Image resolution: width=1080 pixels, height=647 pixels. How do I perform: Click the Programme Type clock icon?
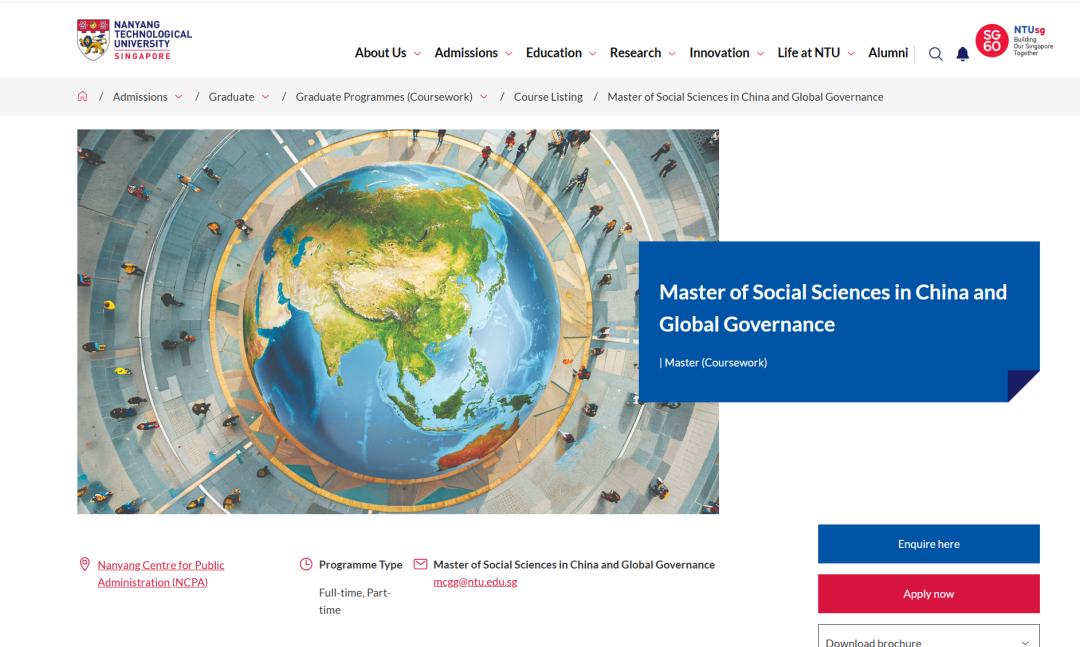click(306, 565)
